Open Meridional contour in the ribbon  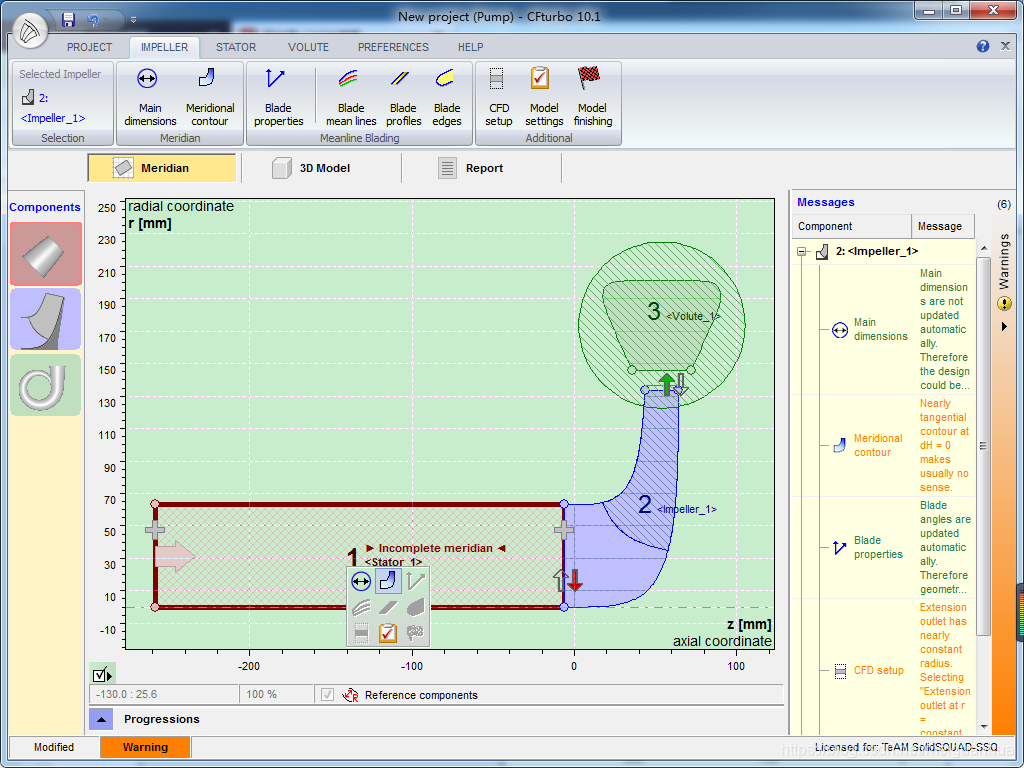pos(210,97)
